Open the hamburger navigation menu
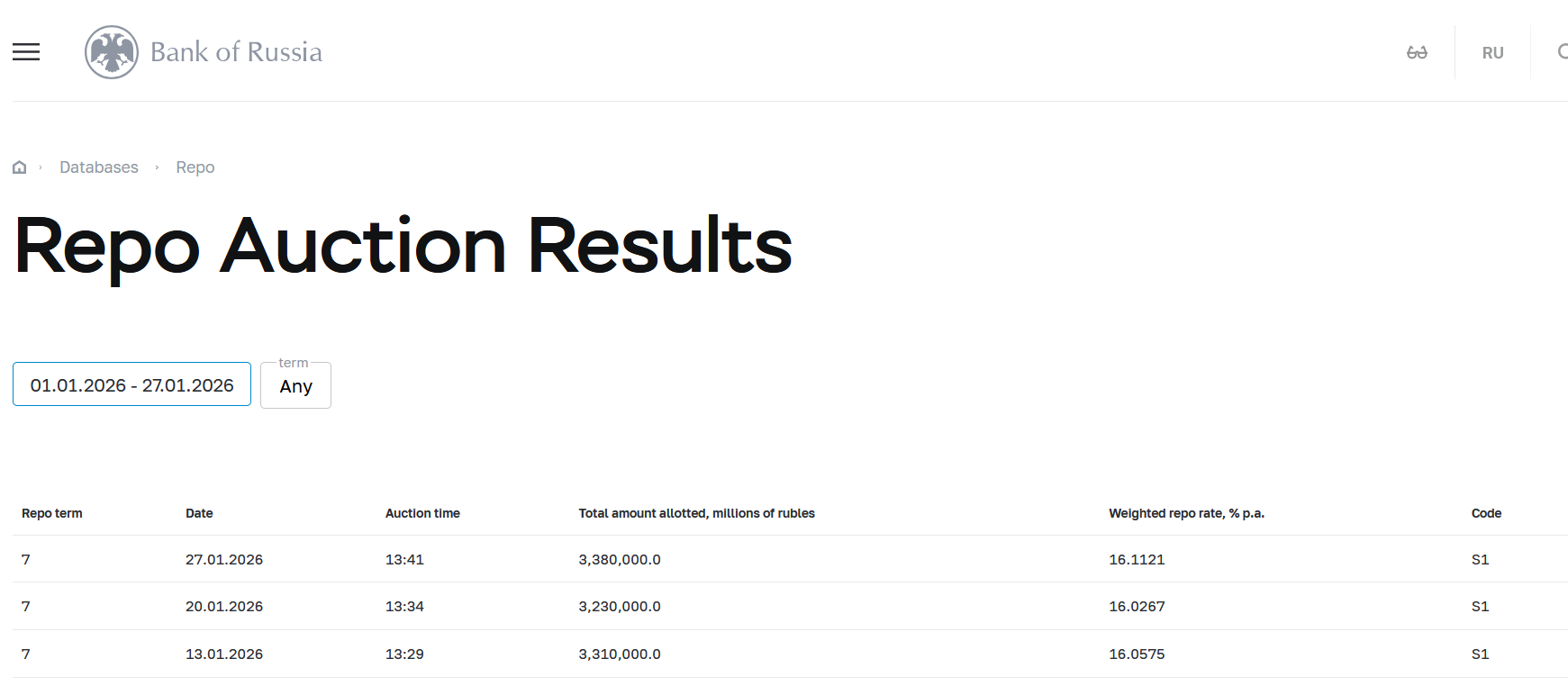The image size is (1568, 695). coord(26,52)
